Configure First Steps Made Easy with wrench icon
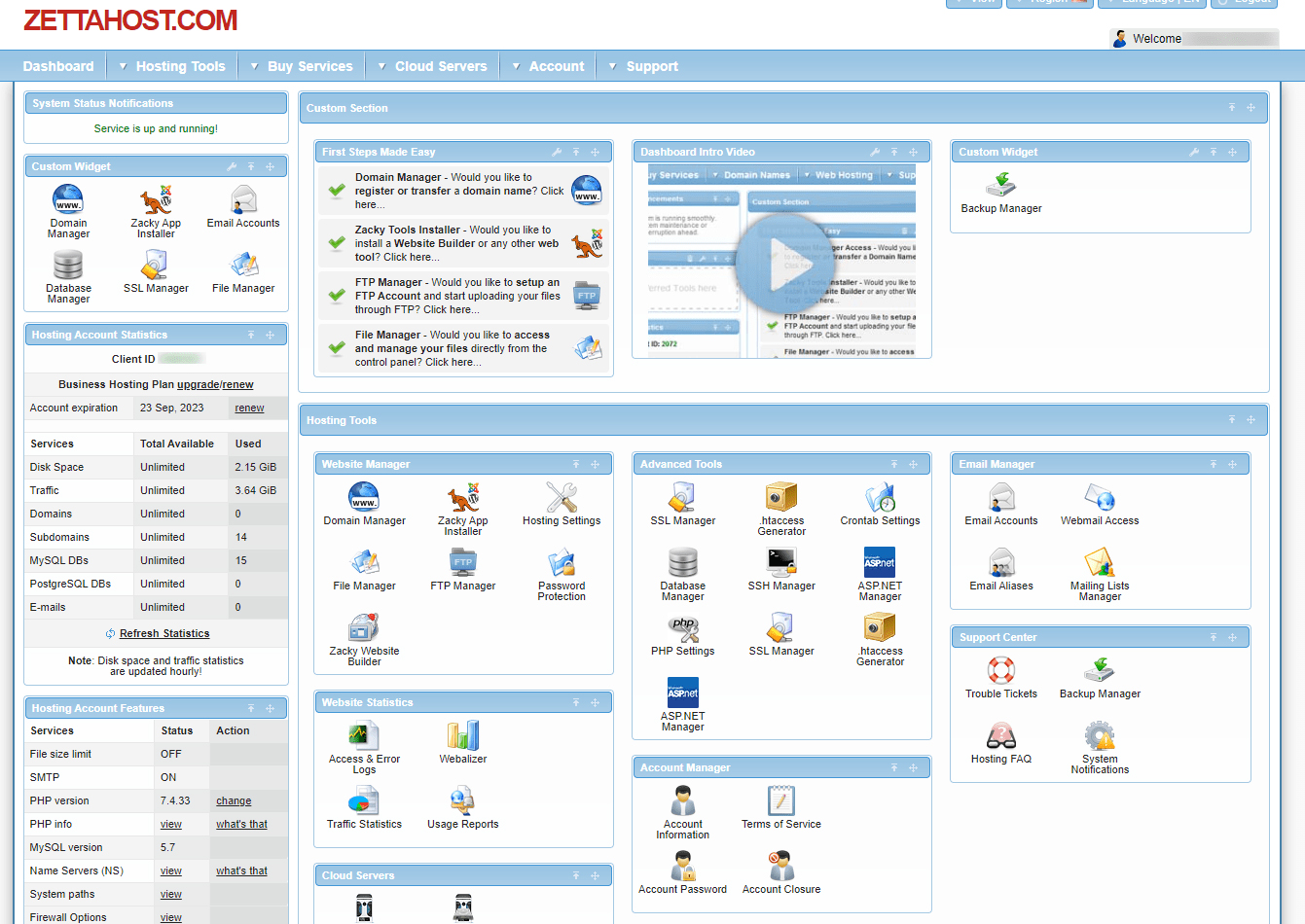This screenshot has height=924, width=1305. pyautogui.click(x=557, y=153)
